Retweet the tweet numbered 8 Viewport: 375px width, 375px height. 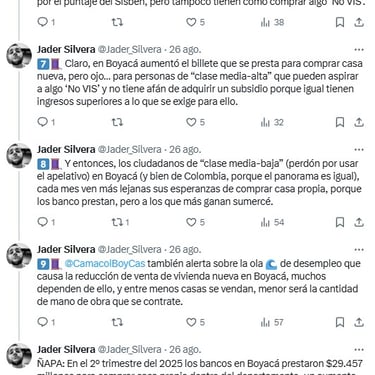point(121,222)
